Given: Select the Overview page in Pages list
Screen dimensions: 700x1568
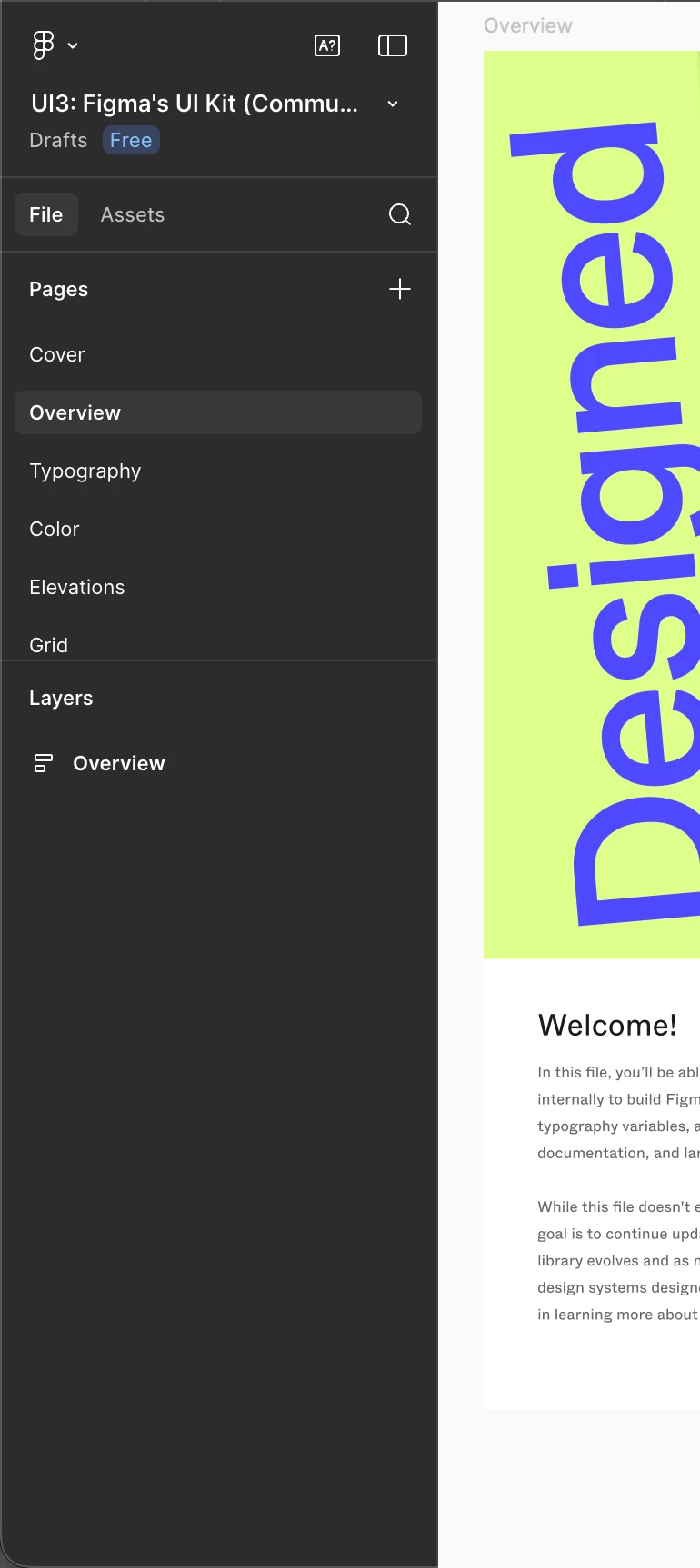Looking at the screenshot, I should (218, 412).
